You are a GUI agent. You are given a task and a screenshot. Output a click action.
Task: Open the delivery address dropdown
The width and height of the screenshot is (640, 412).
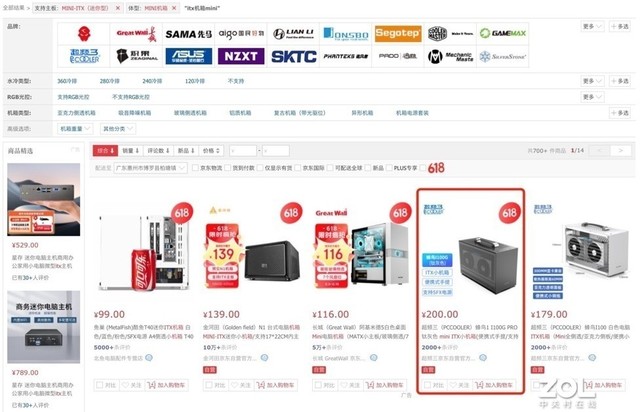point(150,168)
